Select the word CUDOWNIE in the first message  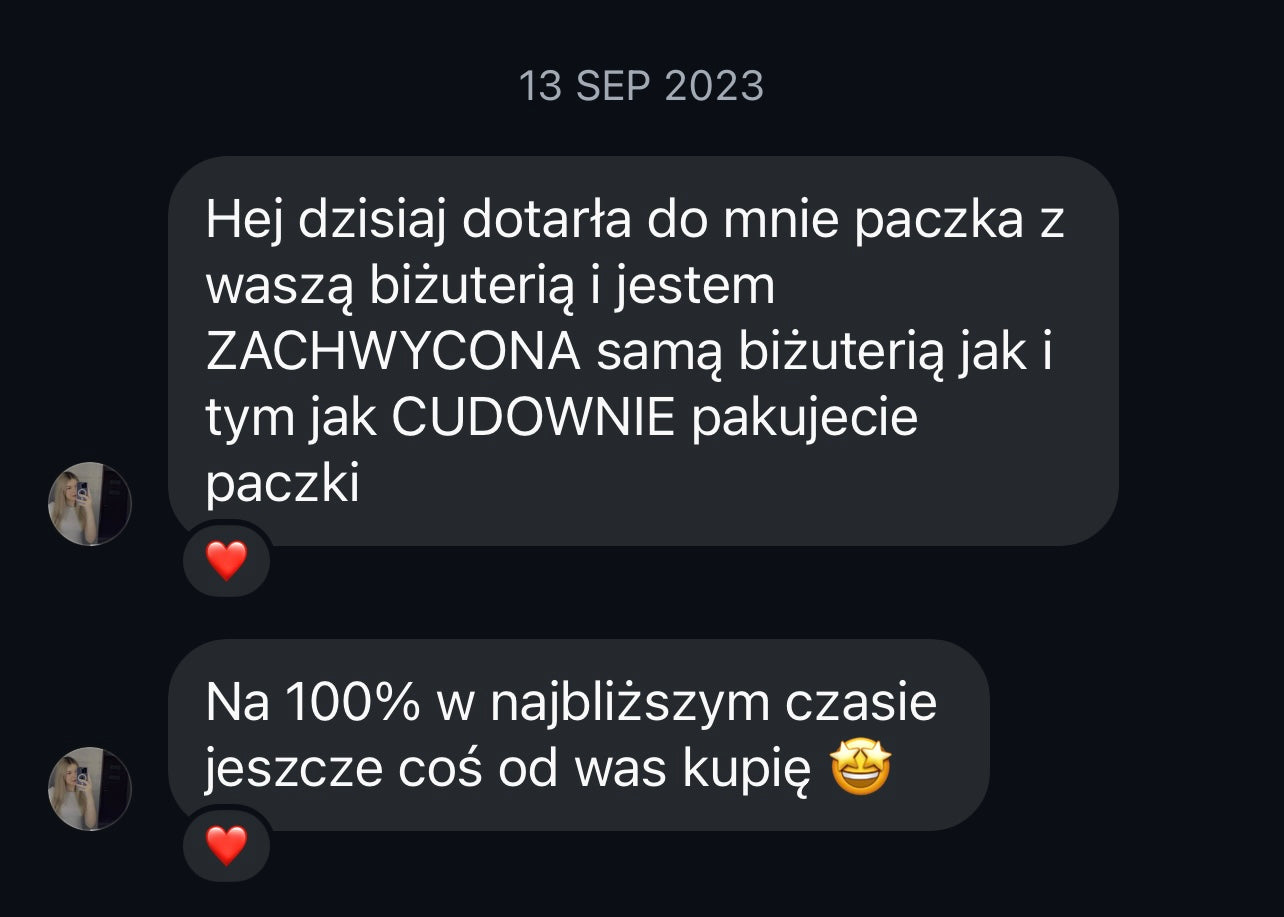click(533, 419)
